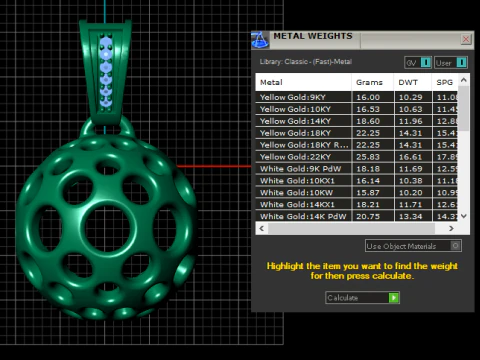Click the 13.34 DWT cell
Viewport: 480px width, 360px height.
(x=413, y=216)
